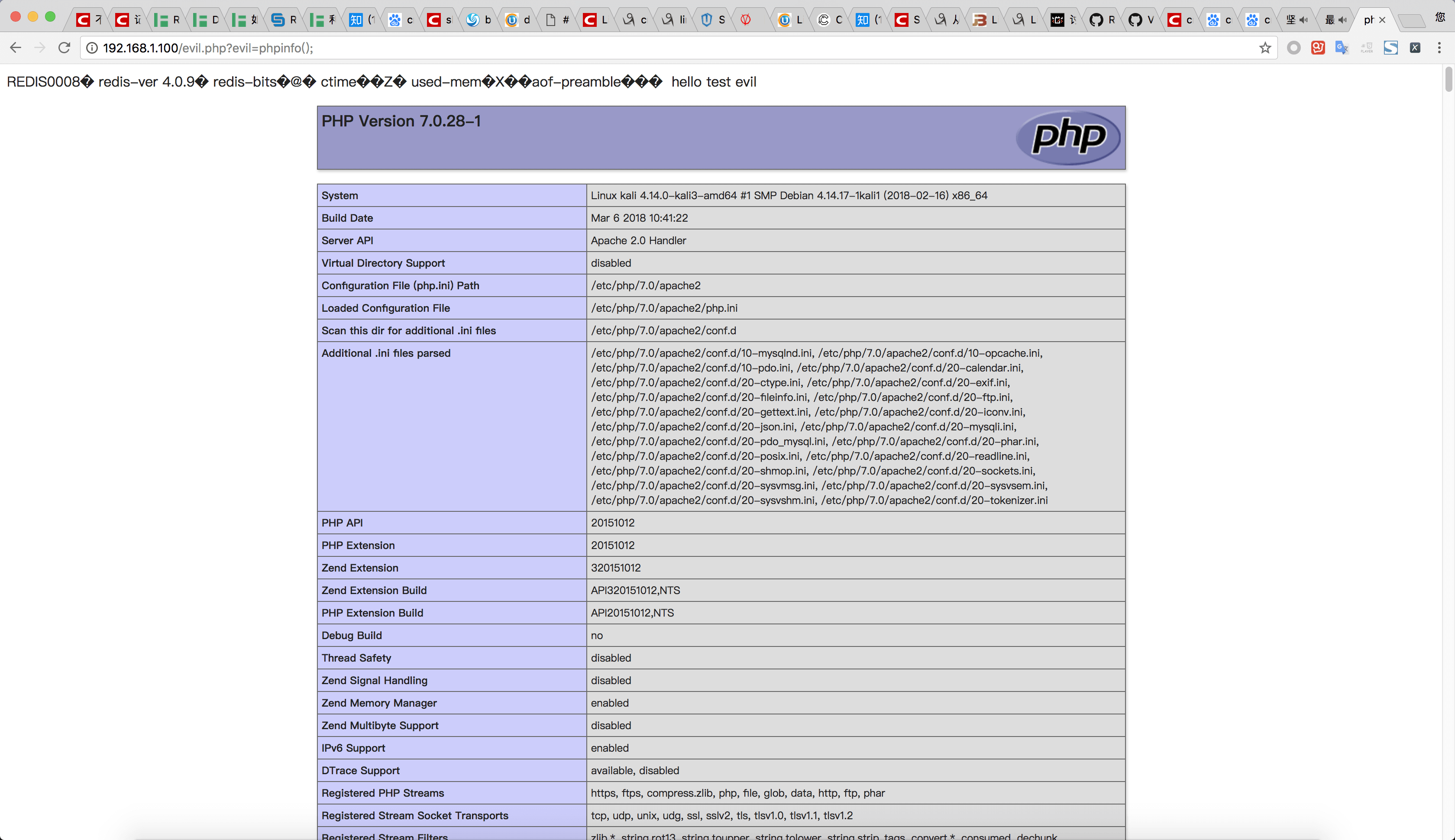Viewport: 1455px width, 840px height.
Task: Click the Zend Signal Handling label
Action: (375, 680)
